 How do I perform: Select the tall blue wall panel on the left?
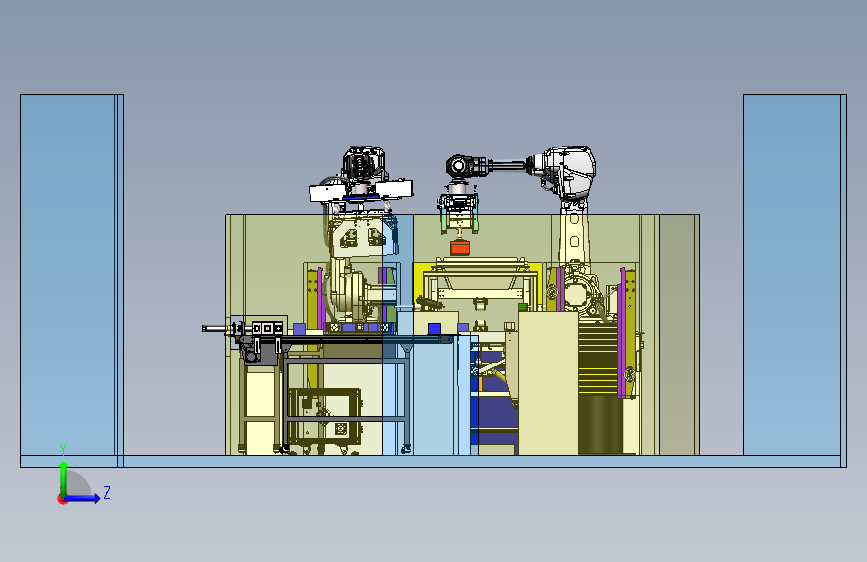pyautogui.click(x=72, y=275)
